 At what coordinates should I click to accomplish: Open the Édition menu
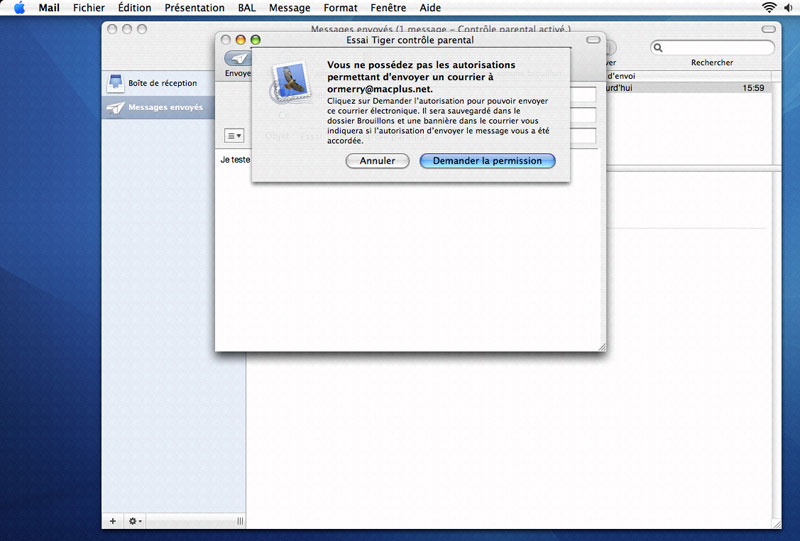[135, 8]
